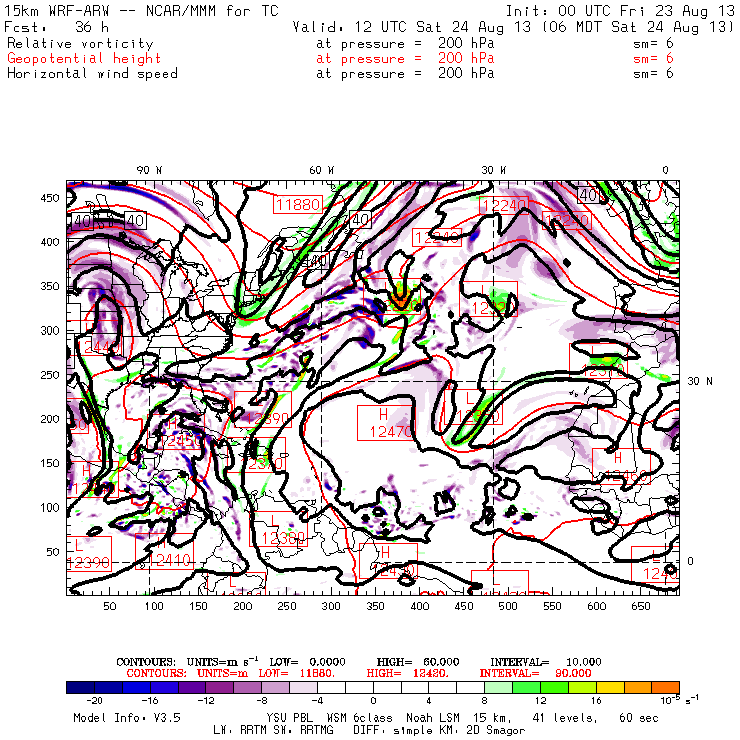Click the 'Fcst: 36 h' forecast label
The image size is (740, 740).
57,26
